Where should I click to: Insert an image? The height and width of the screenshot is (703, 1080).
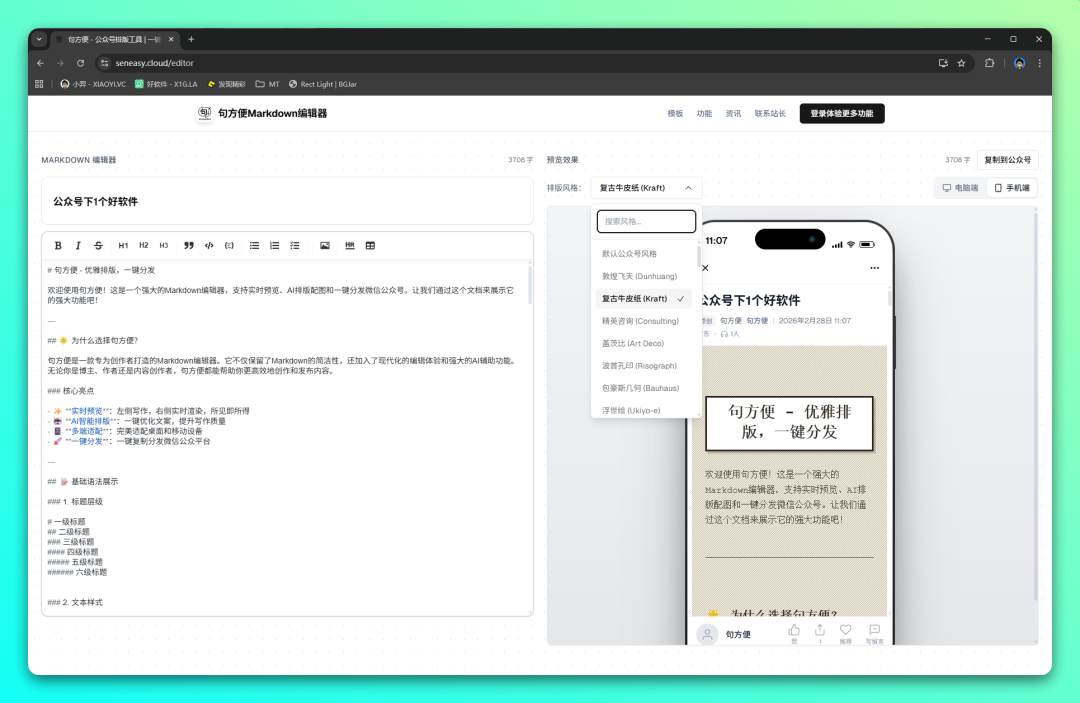[324, 246]
